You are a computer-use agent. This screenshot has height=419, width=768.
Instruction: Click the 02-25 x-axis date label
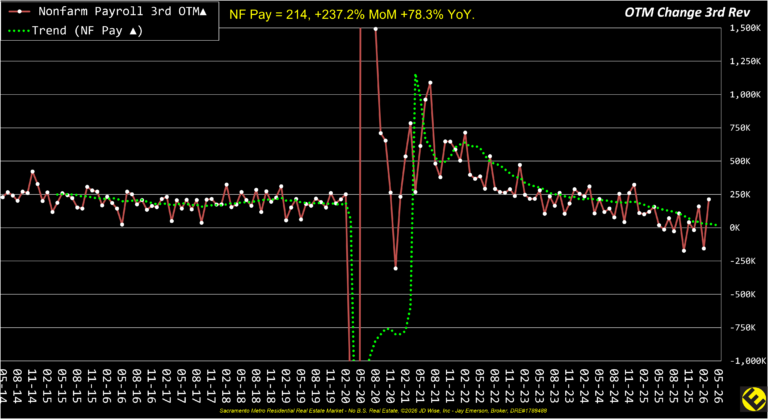pos(644,386)
